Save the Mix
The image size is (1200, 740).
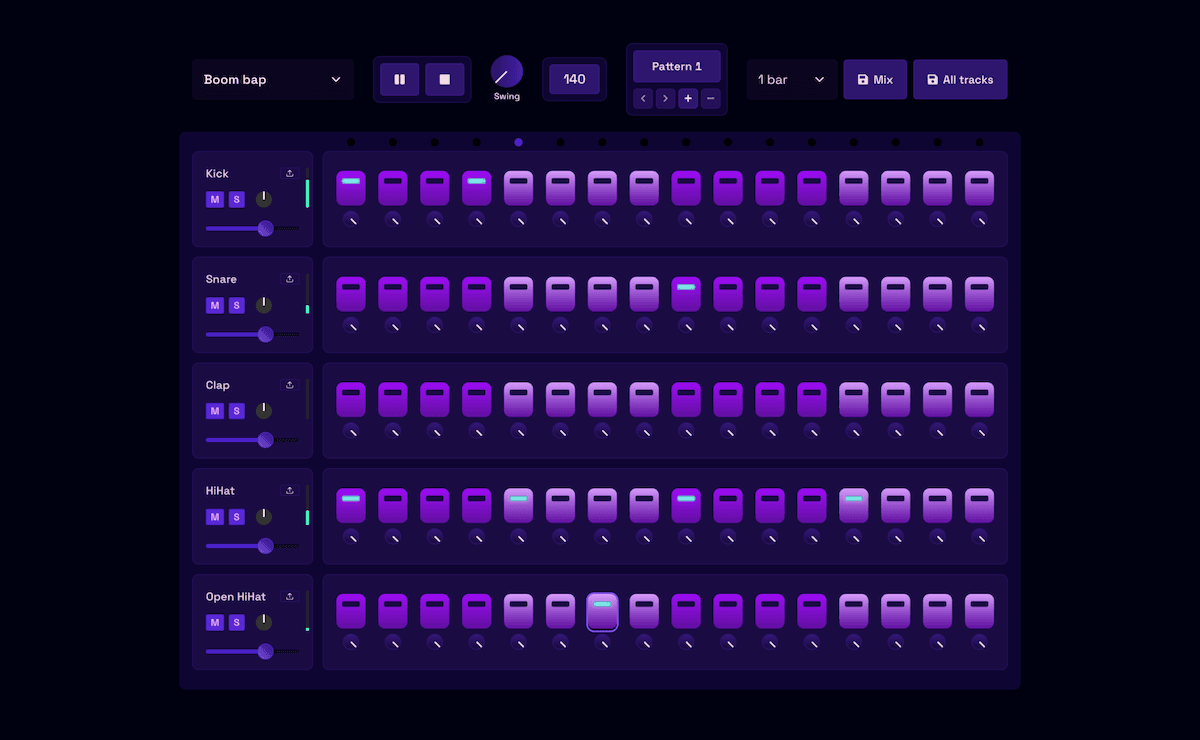click(x=875, y=79)
